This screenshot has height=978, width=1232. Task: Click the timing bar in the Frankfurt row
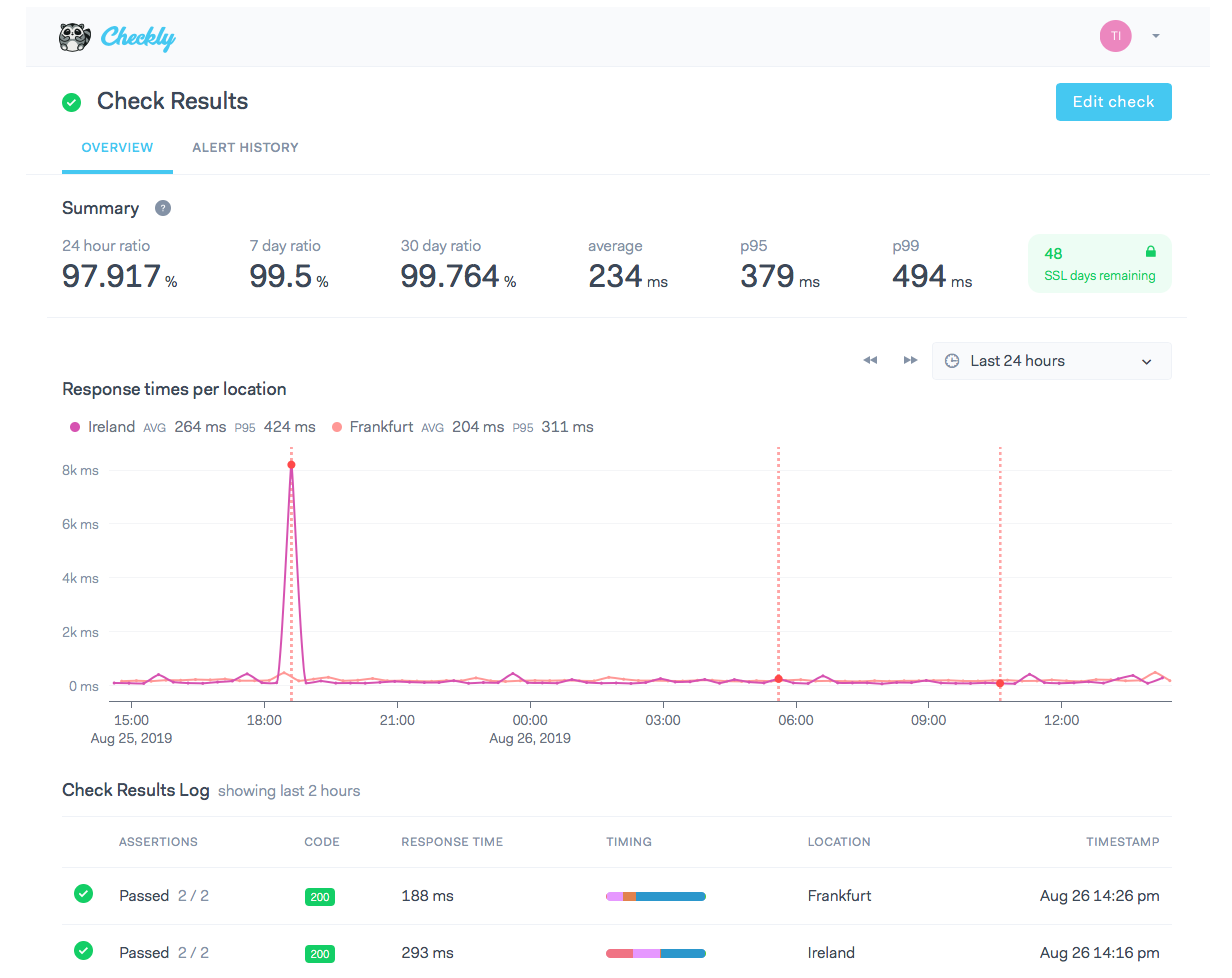[x=656, y=896]
